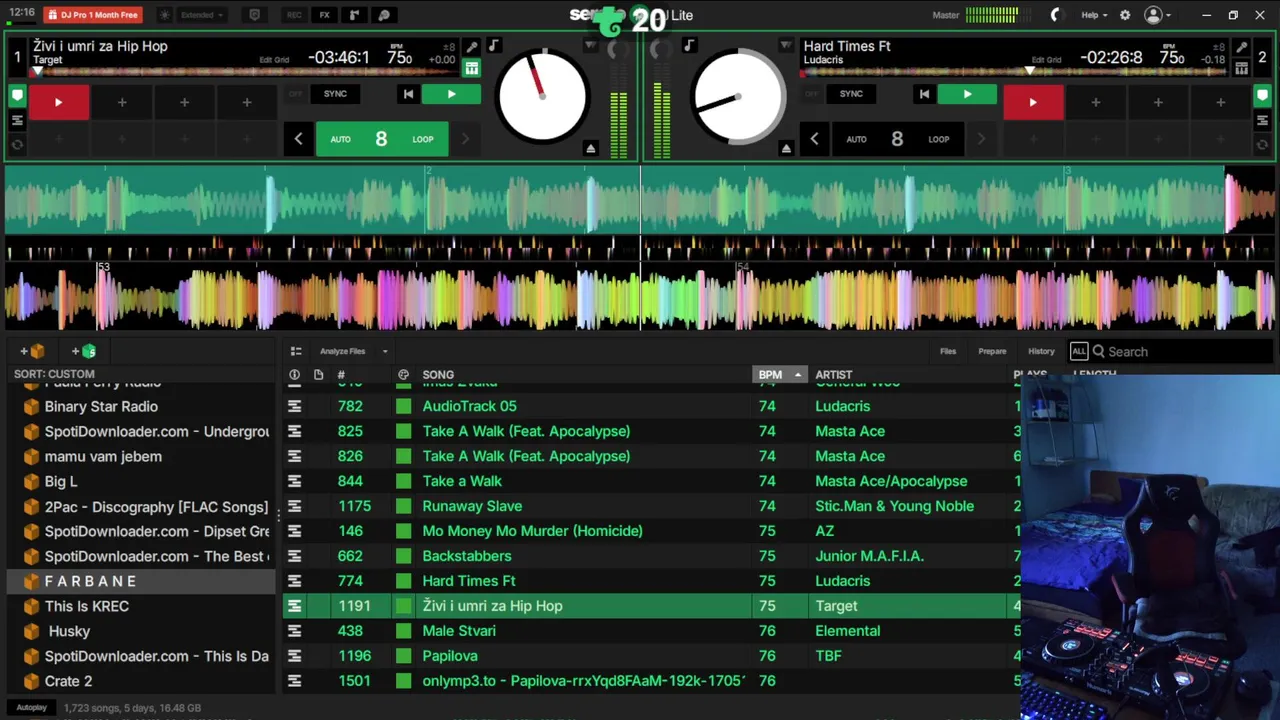Viewport: 1280px width, 720px height.
Task: Open deck 1 channel dropdown triangle
Action: point(590,45)
